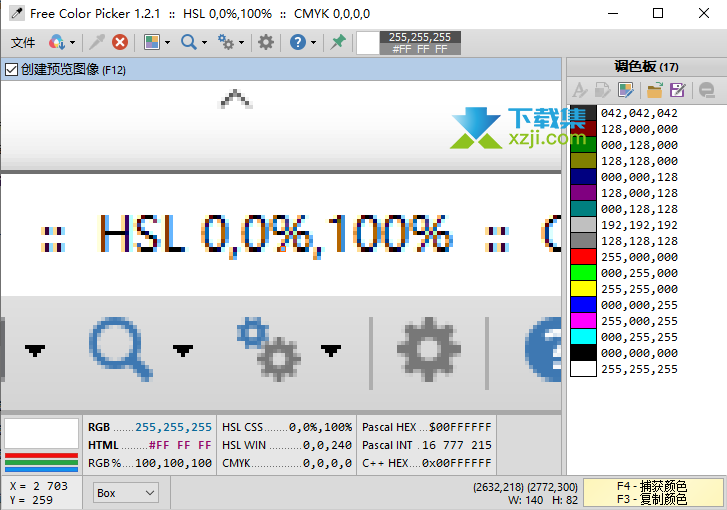Select the red 255,000,000 palette swatch

pos(583,257)
